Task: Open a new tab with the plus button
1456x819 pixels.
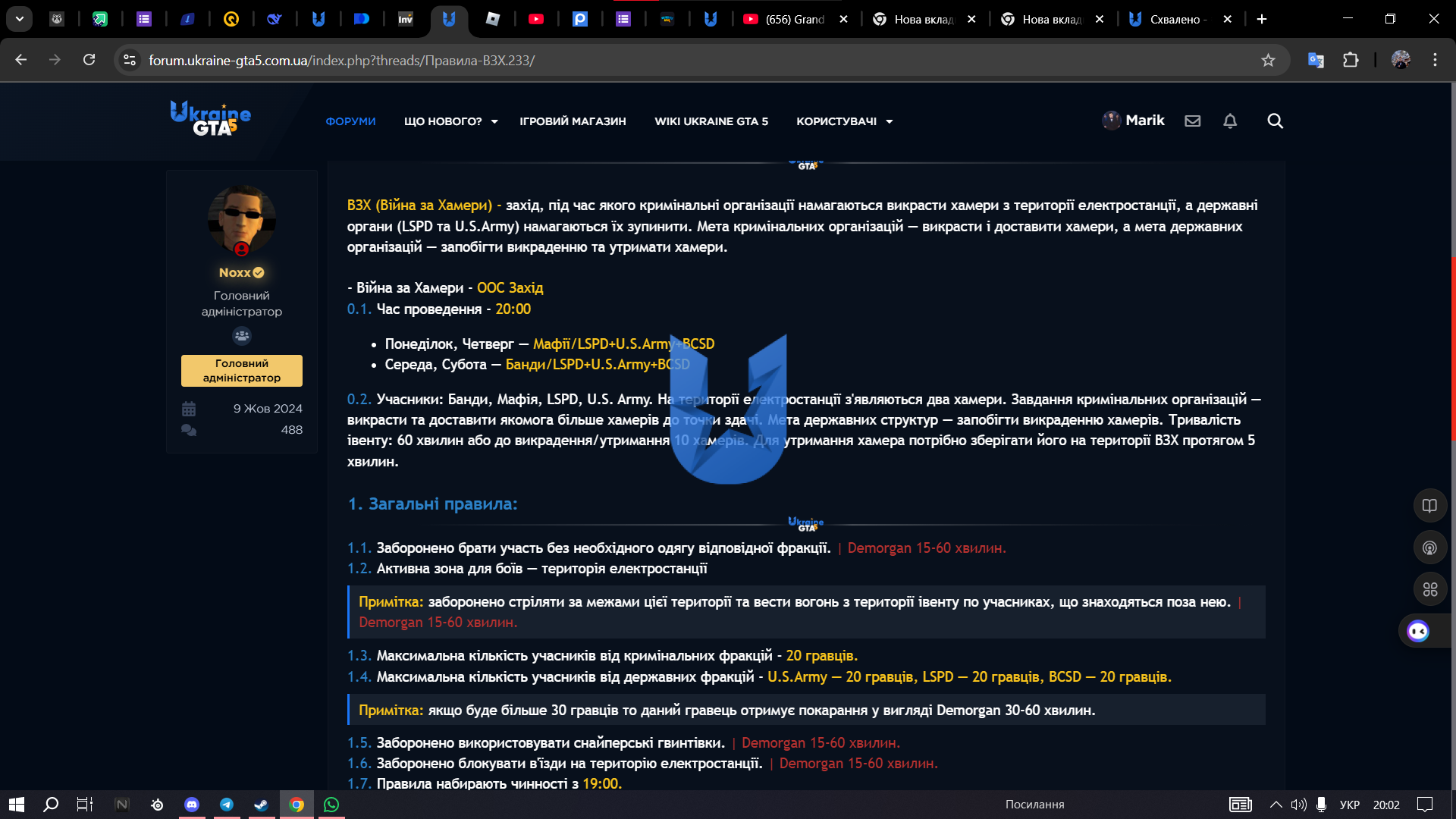Action: point(1262,19)
